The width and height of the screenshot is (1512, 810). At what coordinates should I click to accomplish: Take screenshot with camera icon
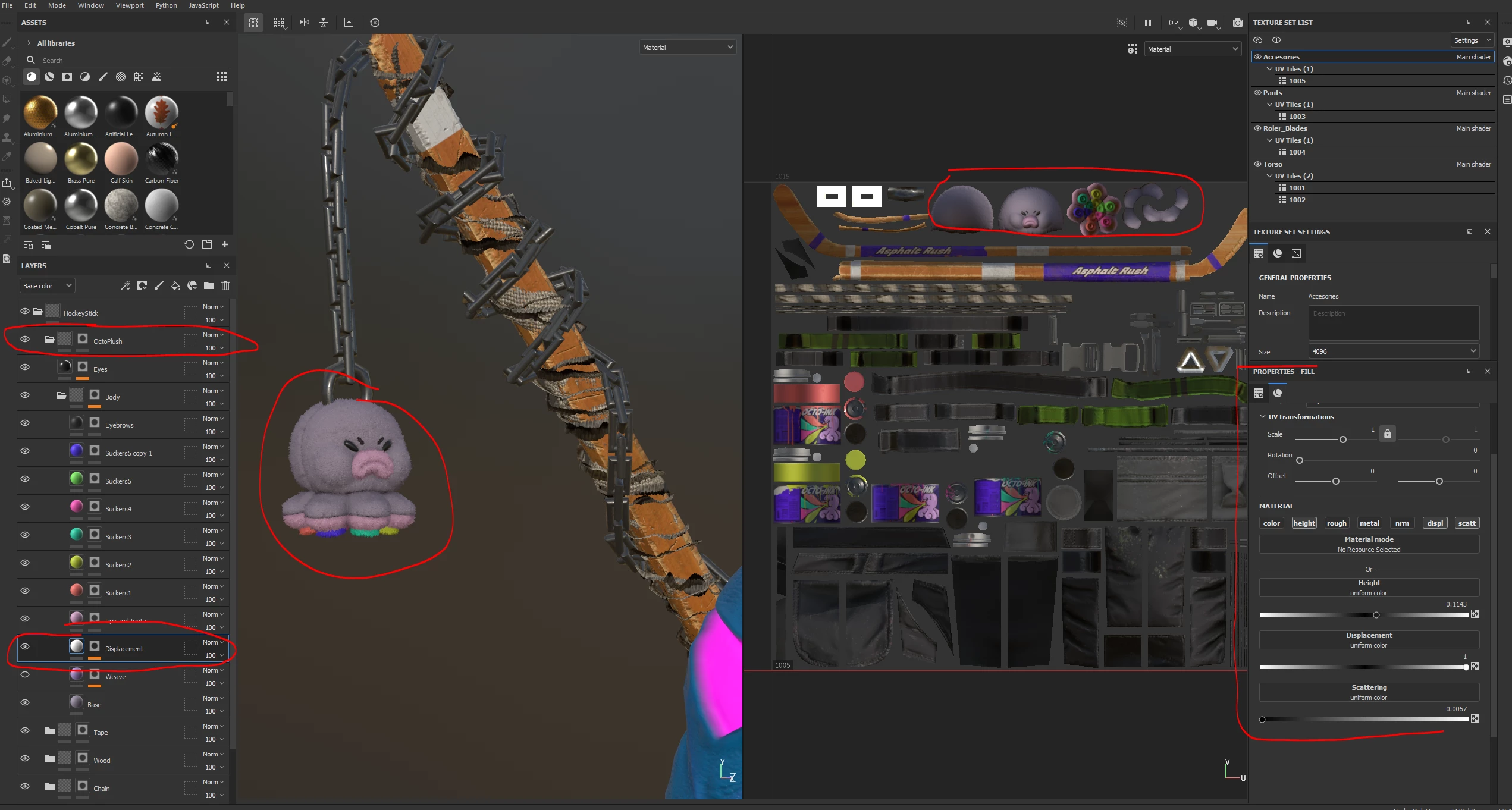(x=1237, y=23)
